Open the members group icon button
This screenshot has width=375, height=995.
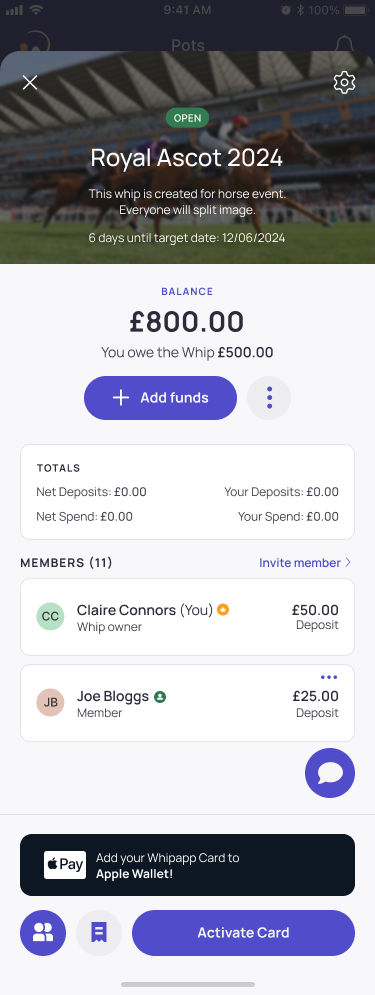coord(43,933)
